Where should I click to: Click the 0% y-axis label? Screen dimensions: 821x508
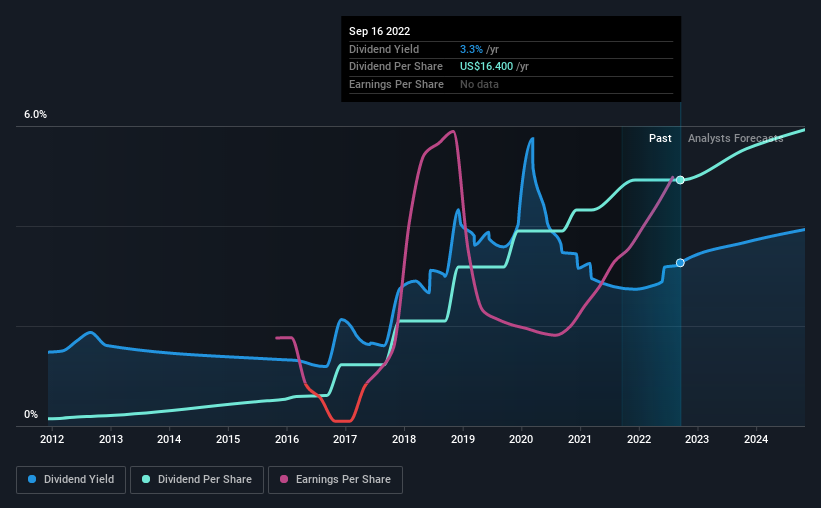(x=31, y=415)
